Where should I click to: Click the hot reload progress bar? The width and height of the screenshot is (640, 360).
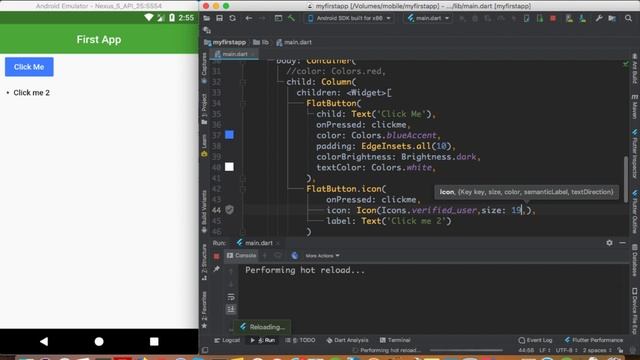[466, 350]
